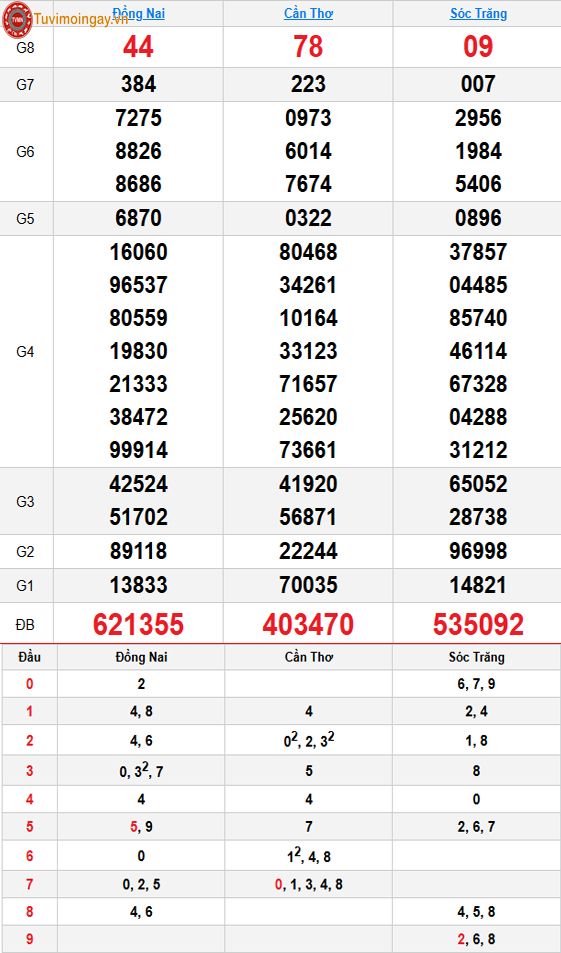Screen dimensions: 561x953
Task: Click Cần Thơ G7 number 223
Action: [308, 84]
